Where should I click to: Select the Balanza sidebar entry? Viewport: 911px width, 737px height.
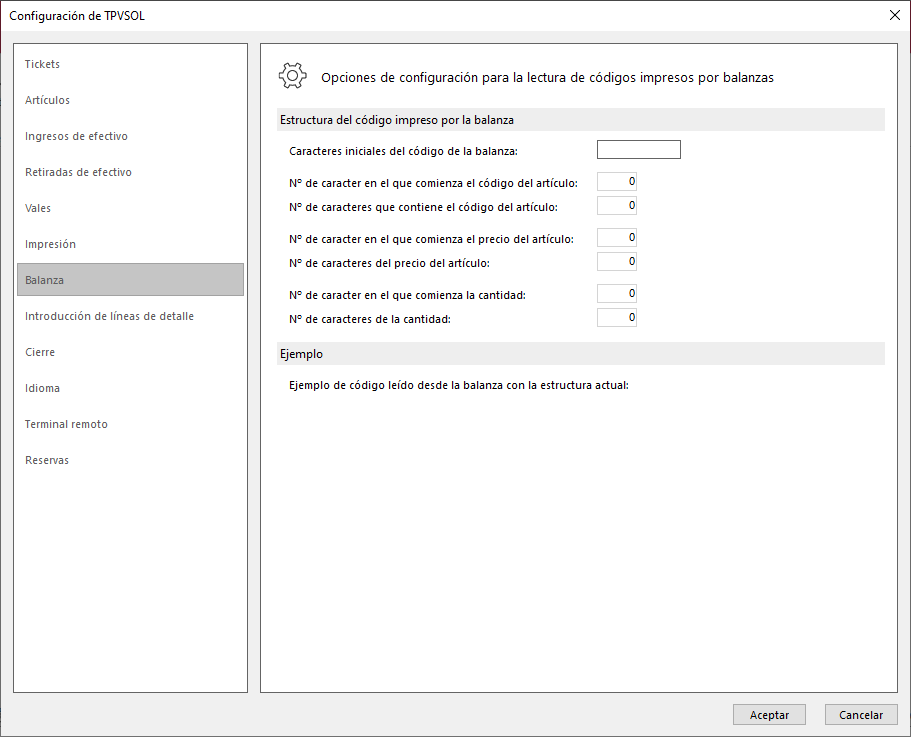pos(130,280)
